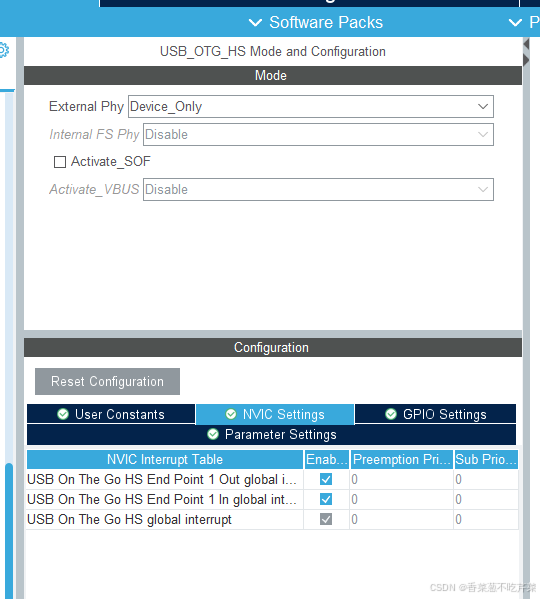Viewport: 540px width, 599px height.
Task: Click the lower expand arrow on right edge
Action: pyautogui.click(x=526, y=60)
